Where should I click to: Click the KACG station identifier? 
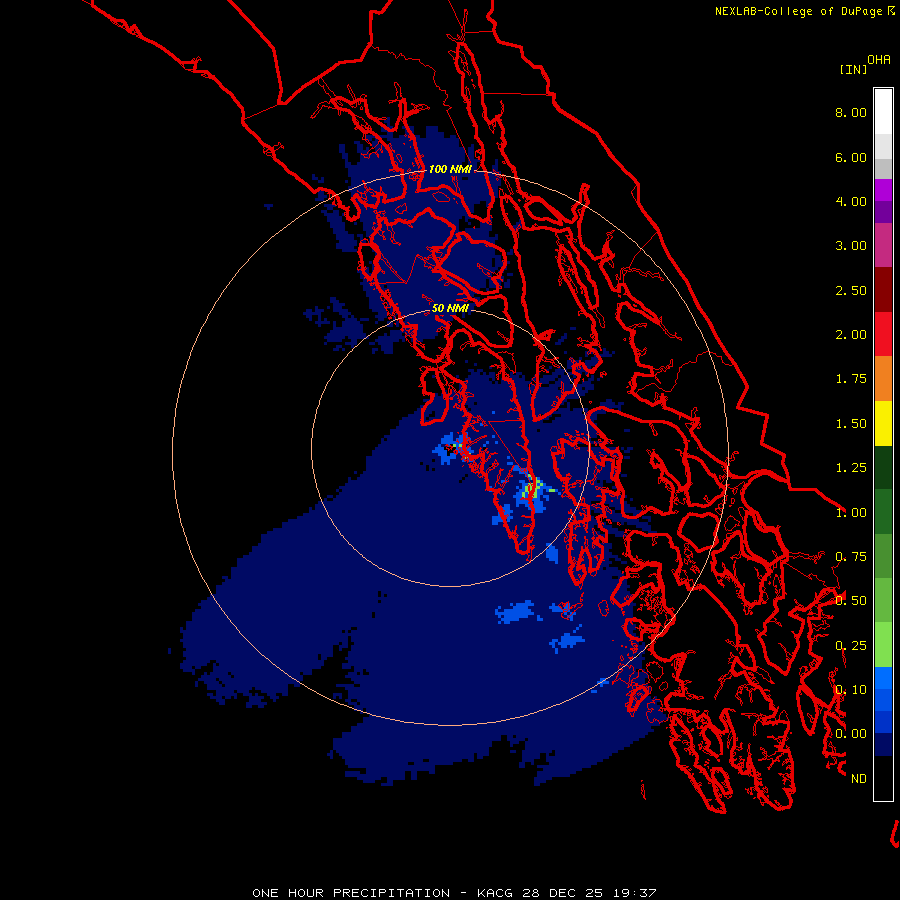click(495, 893)
